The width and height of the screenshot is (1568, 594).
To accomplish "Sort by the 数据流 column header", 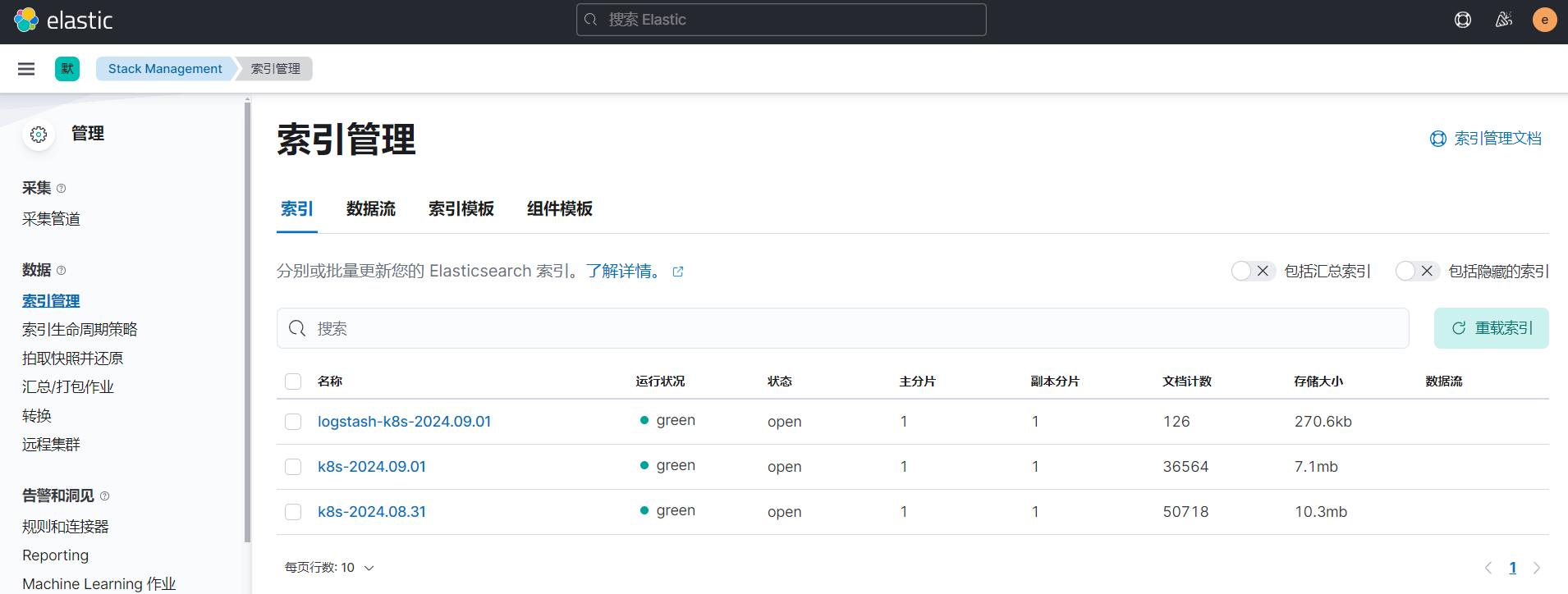I will point(1444,382).
